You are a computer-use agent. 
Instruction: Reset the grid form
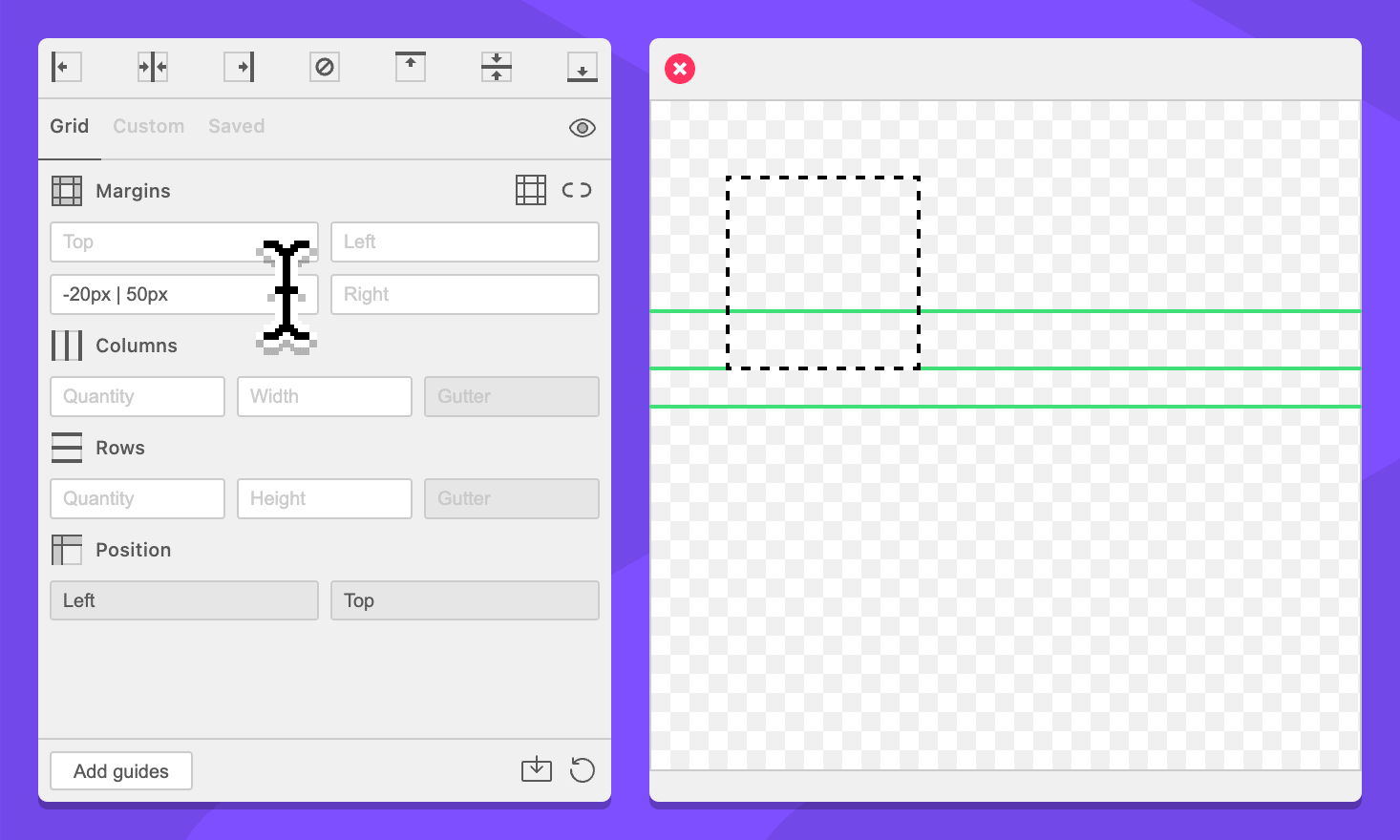(x=583, y=769)
